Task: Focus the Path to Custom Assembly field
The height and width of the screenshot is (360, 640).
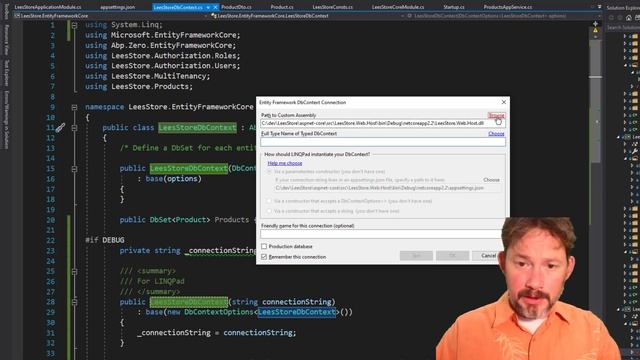Action: coord(383,123)
